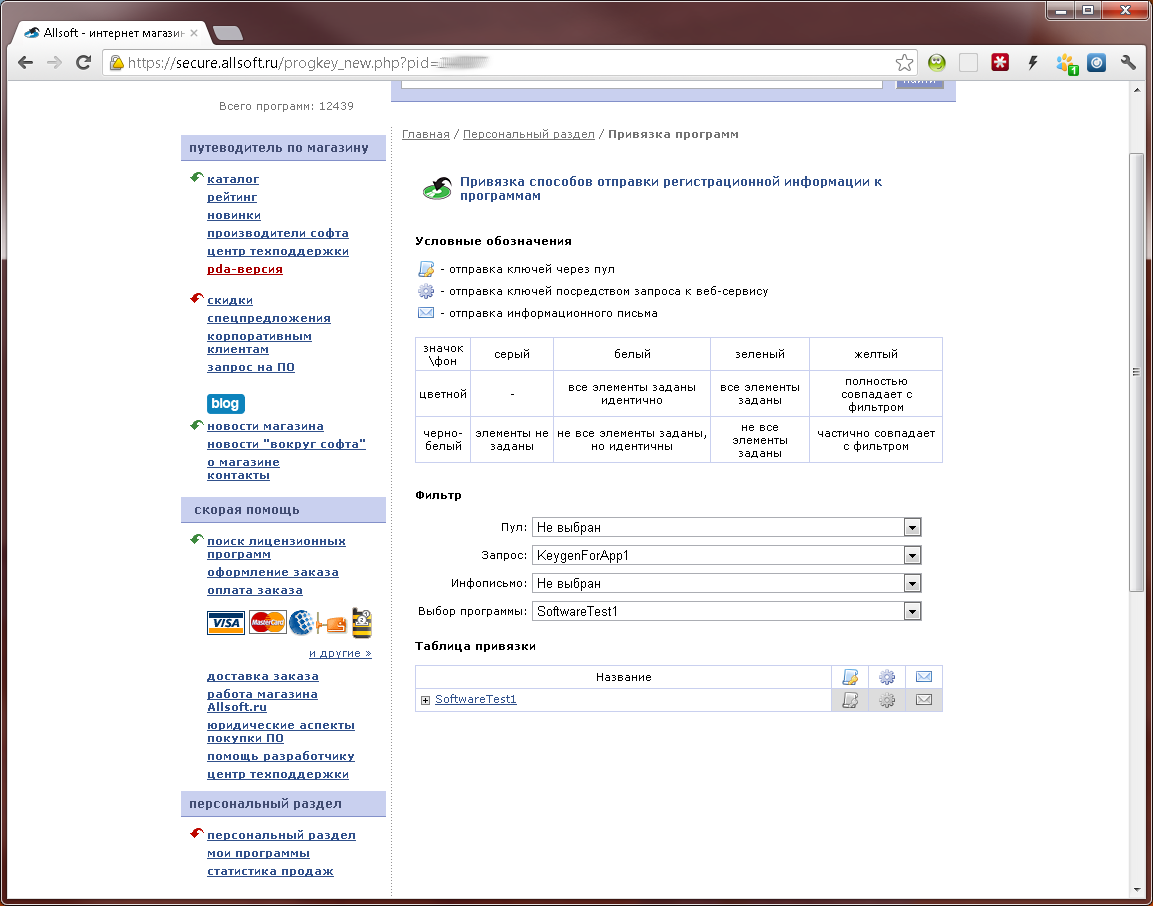Reload the page with refresh icon

coord(83,63)
